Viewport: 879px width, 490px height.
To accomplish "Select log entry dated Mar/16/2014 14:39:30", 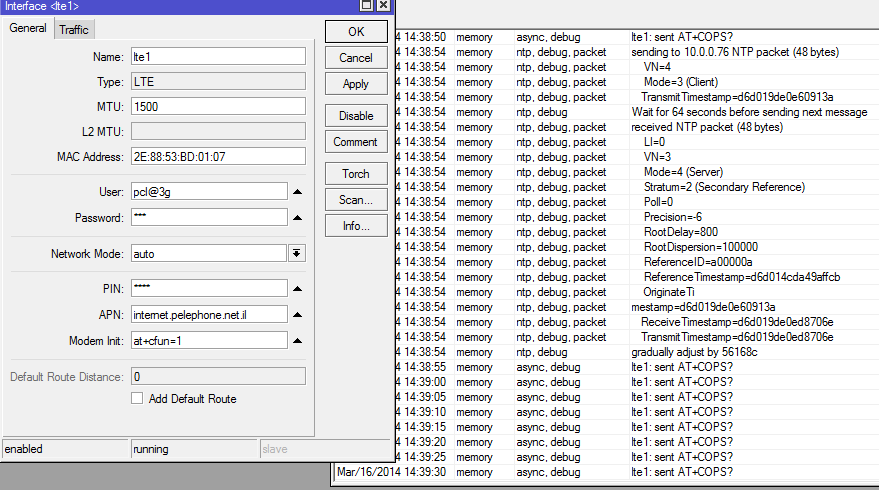I will 605,472.
